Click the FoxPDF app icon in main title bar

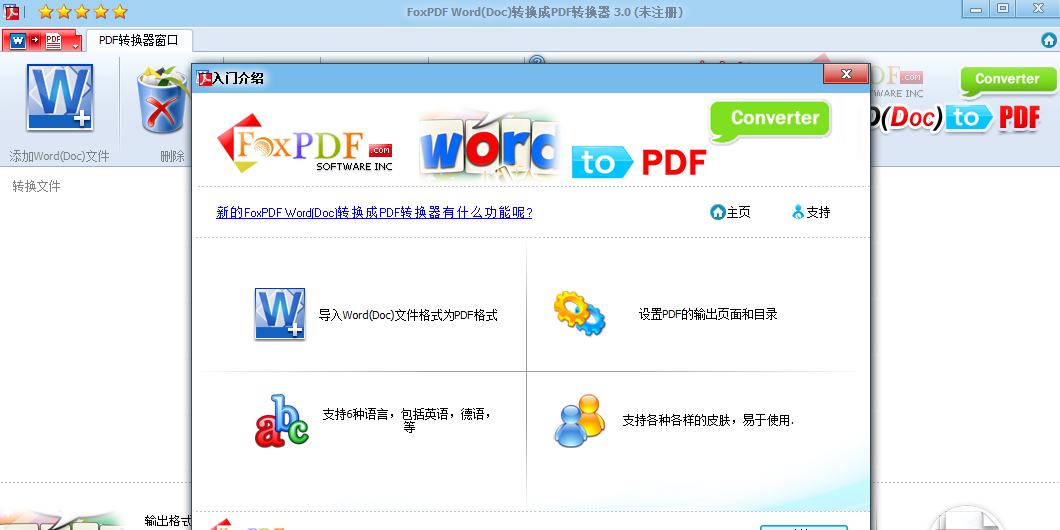coord(11,11)
